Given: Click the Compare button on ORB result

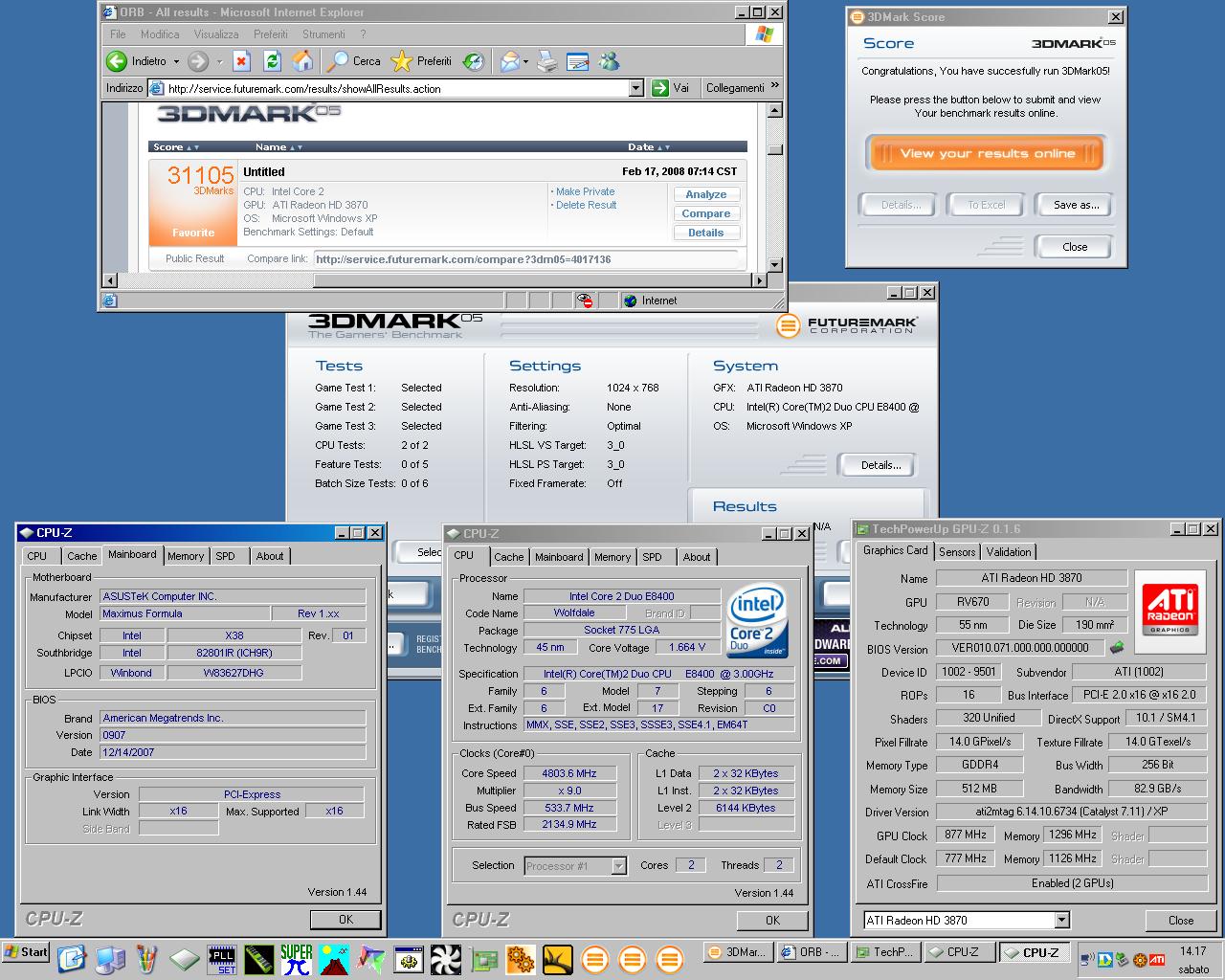Looking at the screenshot, I should click(706, 213).
